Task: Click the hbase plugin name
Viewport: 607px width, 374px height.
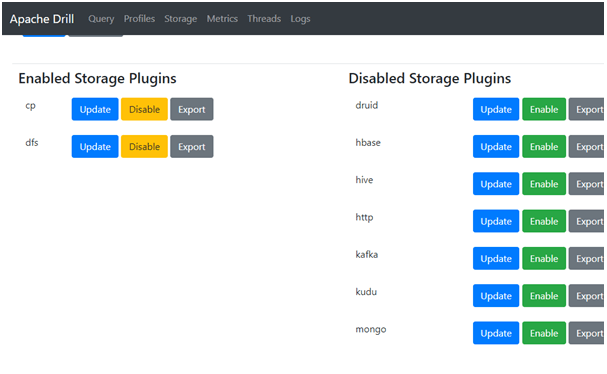Action: coord(368,142)
